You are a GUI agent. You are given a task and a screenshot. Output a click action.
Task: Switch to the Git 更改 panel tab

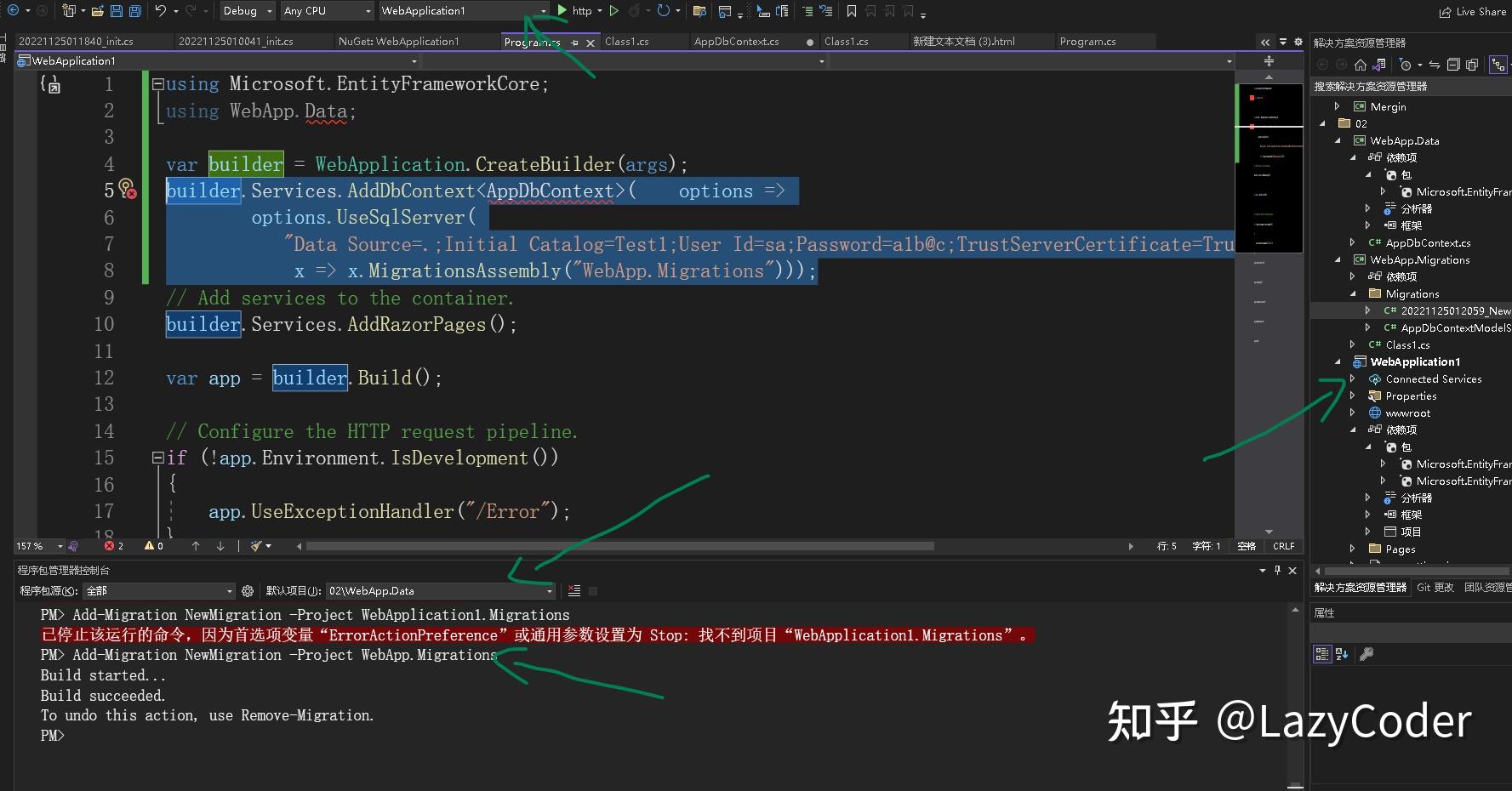click(x=1435, y=587)
